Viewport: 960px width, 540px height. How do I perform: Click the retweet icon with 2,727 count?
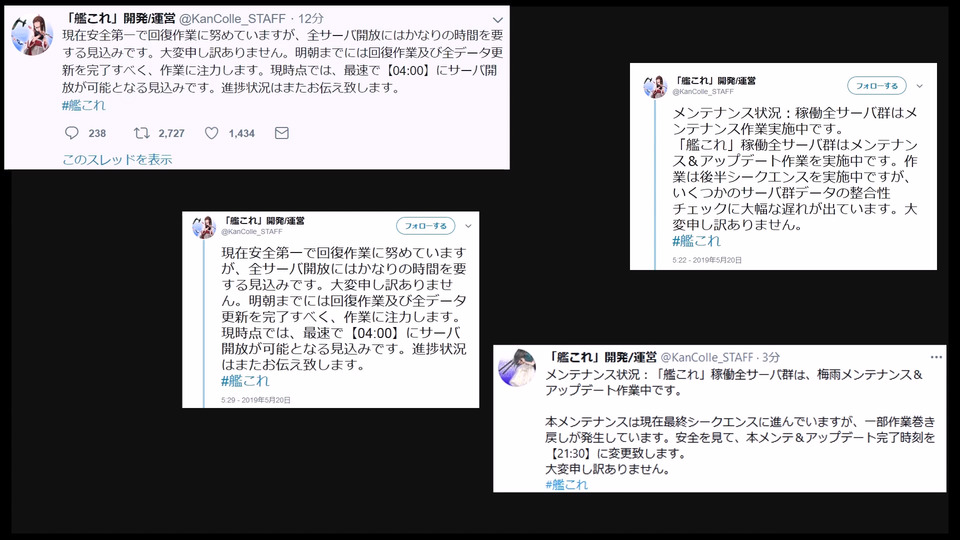tap(141, 133)
